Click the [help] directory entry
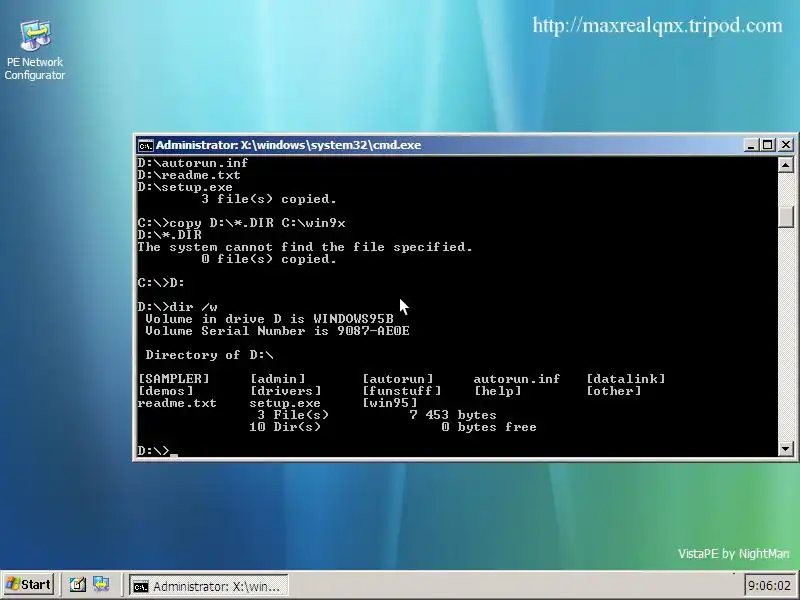This screenshot has width=800, height=600. 497,391
